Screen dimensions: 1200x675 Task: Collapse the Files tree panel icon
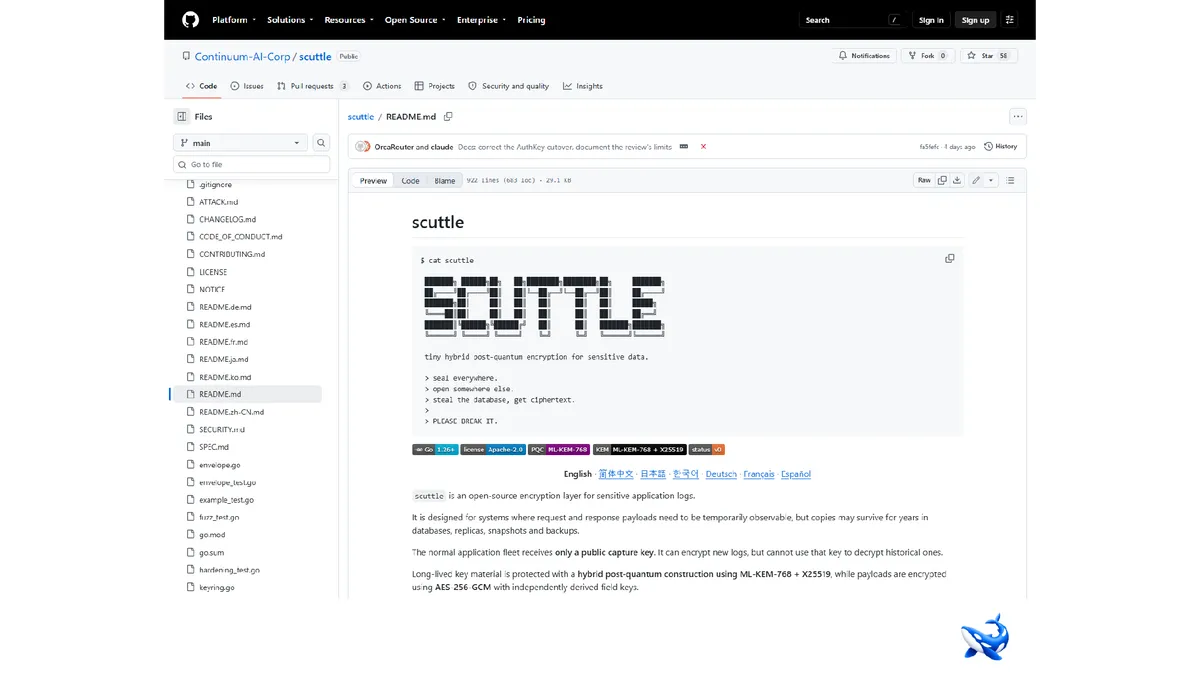click(x=181, y=117)
